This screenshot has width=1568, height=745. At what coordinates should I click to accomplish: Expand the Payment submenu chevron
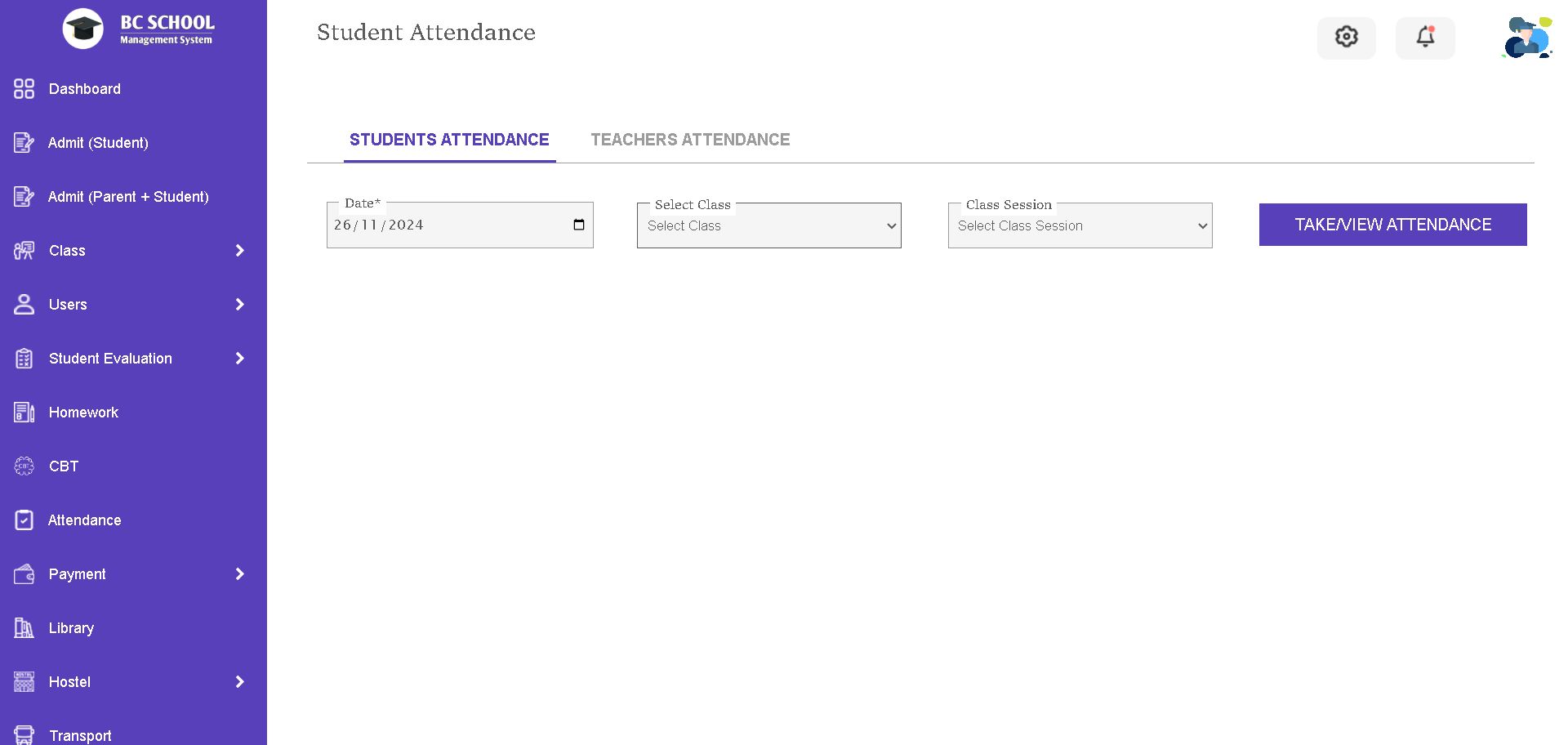coord(239,574)
